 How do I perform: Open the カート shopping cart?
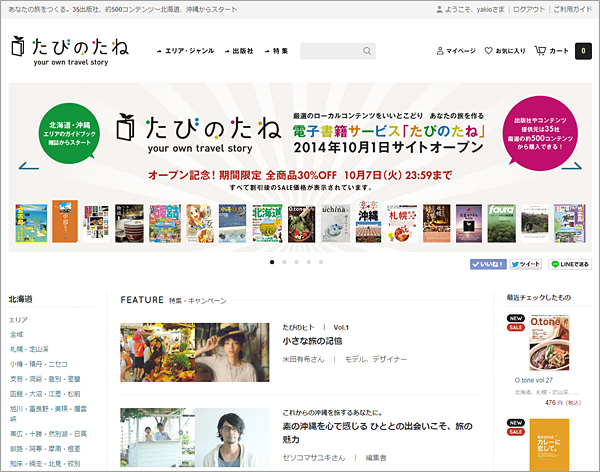(551, 51)
